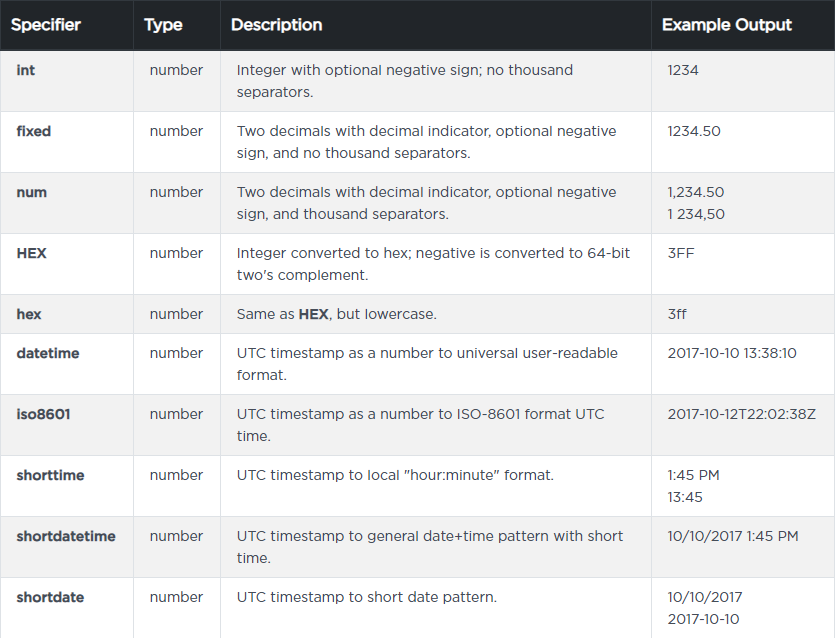Click the shortdatetime specifier cell
The image size is (838, 638).
coord(66,537)
